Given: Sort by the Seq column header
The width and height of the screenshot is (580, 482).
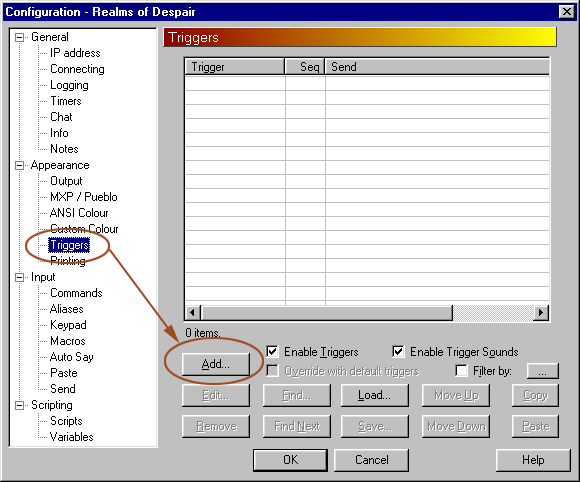Looking at the screenshot, I should coord(305,67).
